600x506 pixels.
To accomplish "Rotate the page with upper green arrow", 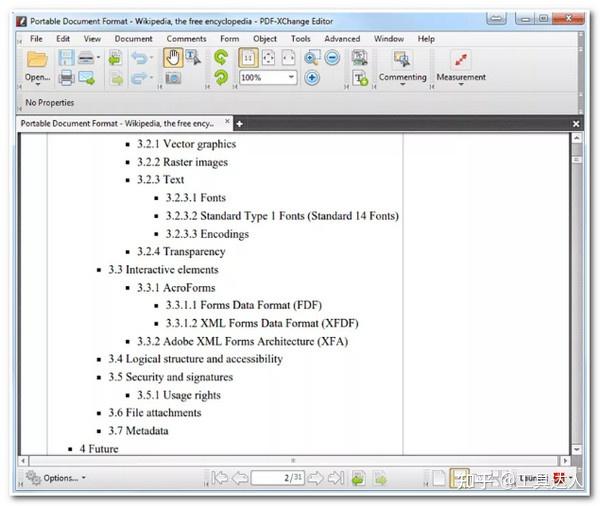I will pos(221,57).
